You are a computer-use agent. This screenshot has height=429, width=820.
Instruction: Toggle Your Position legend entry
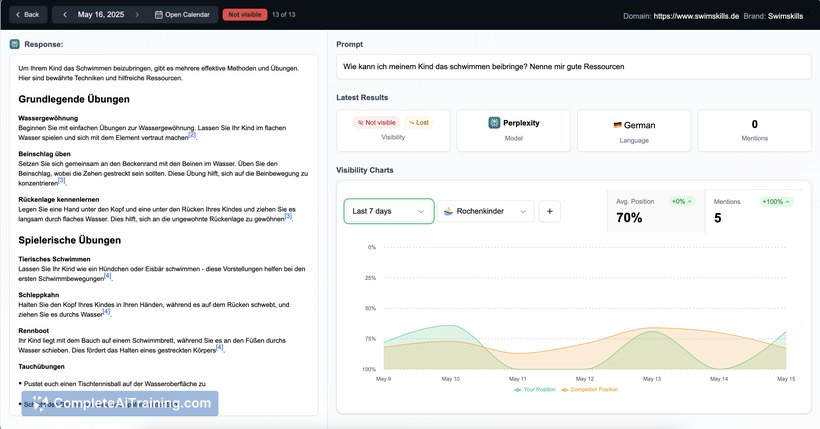(534, 390)
